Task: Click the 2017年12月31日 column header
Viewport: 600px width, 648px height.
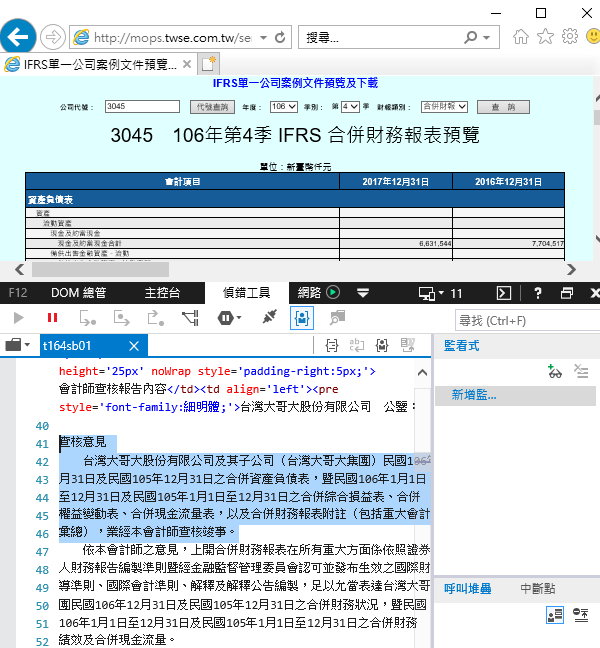Action: point(395,181)
